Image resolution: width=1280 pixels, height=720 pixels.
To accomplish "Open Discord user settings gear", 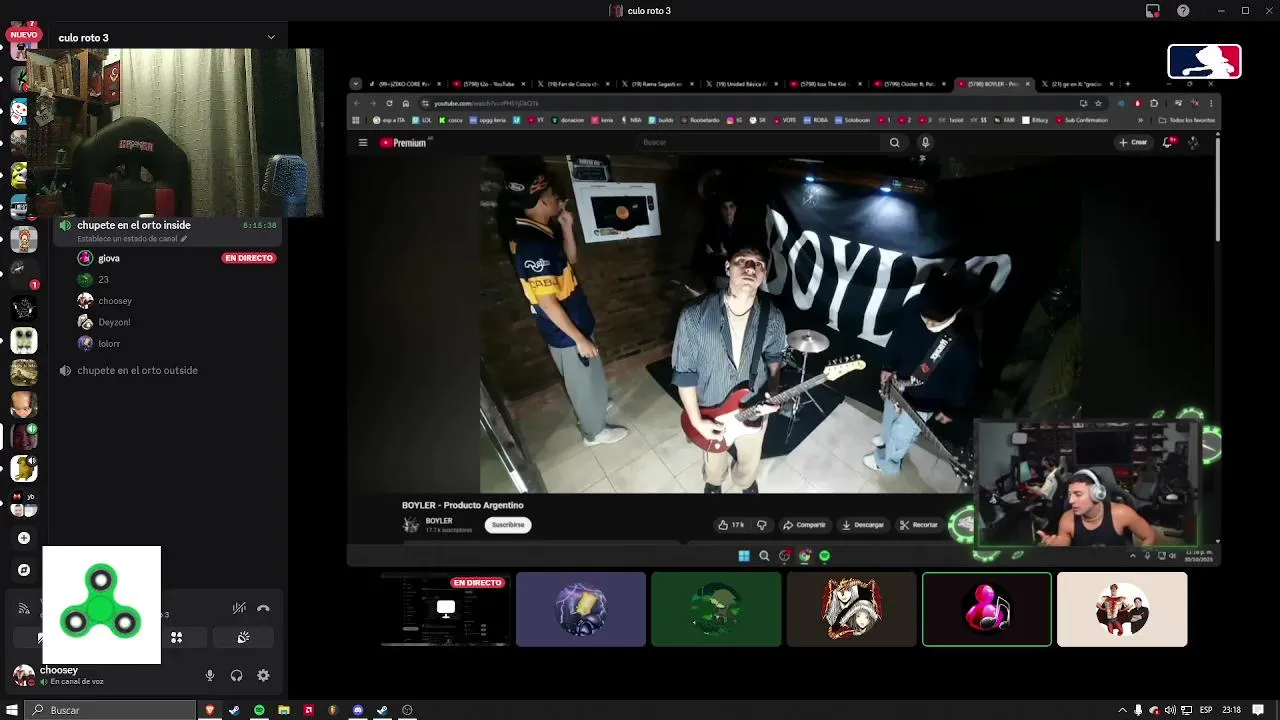I will point(263,675).
